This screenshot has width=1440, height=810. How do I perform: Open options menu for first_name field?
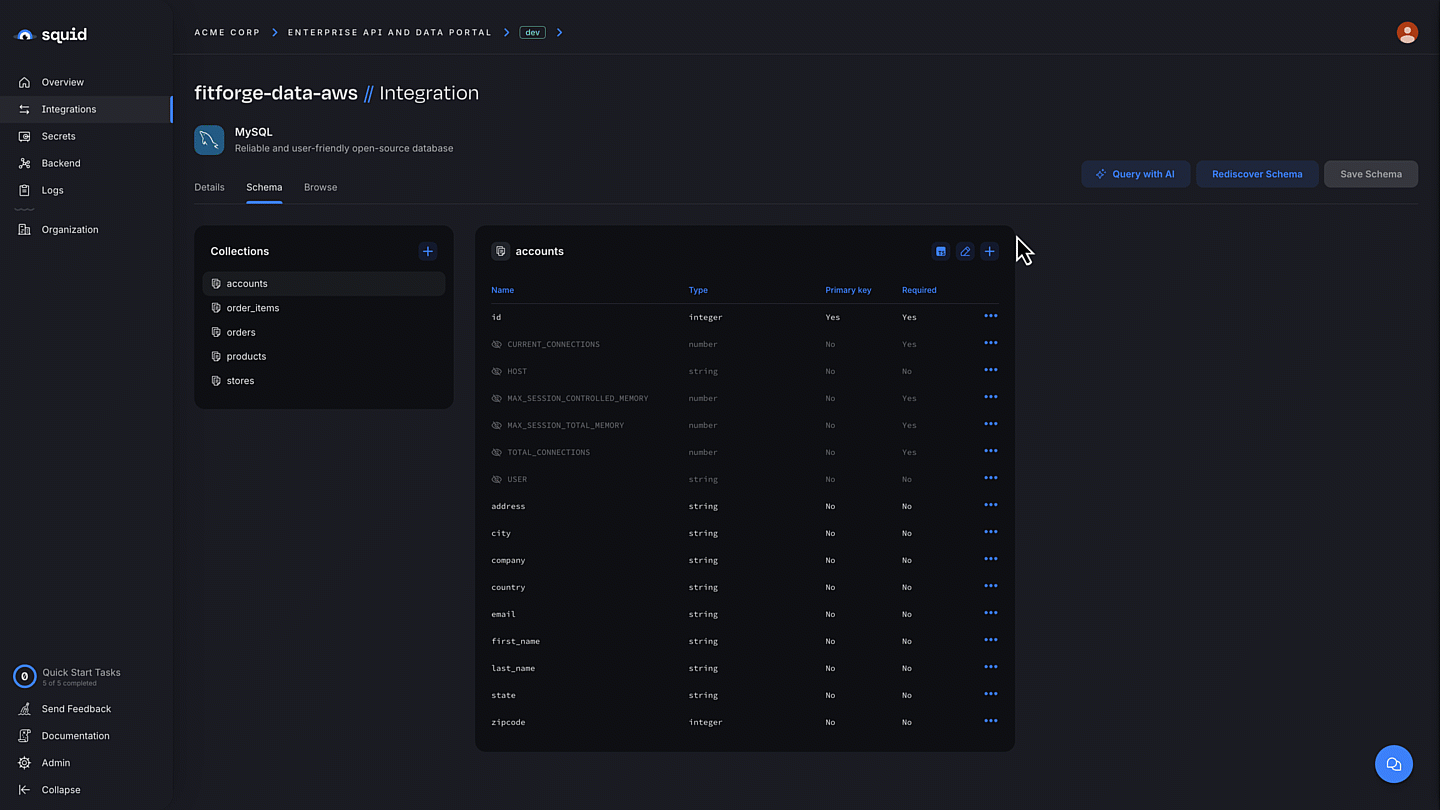pyautogui.click(x=991, y=640)
